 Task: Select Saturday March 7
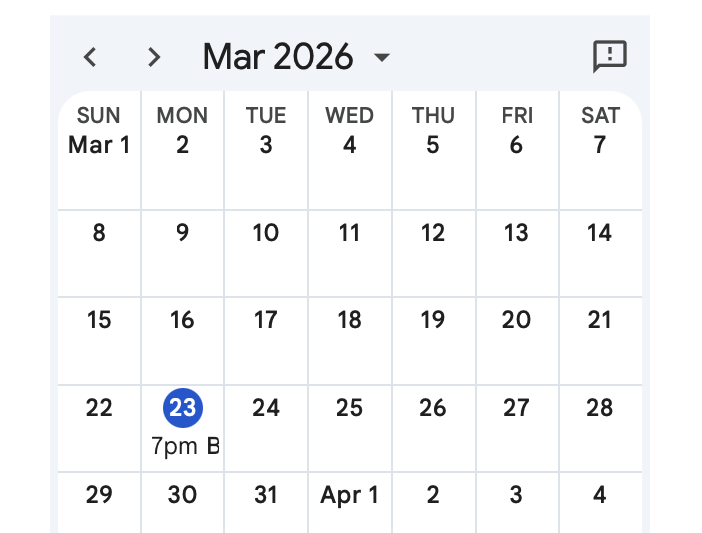(599, 145)
